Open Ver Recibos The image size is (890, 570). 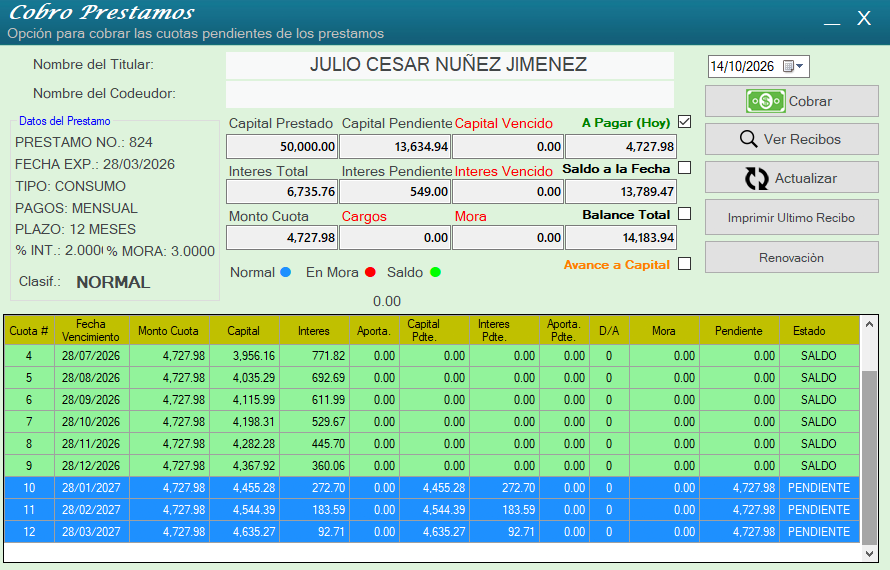click(792, 139)
